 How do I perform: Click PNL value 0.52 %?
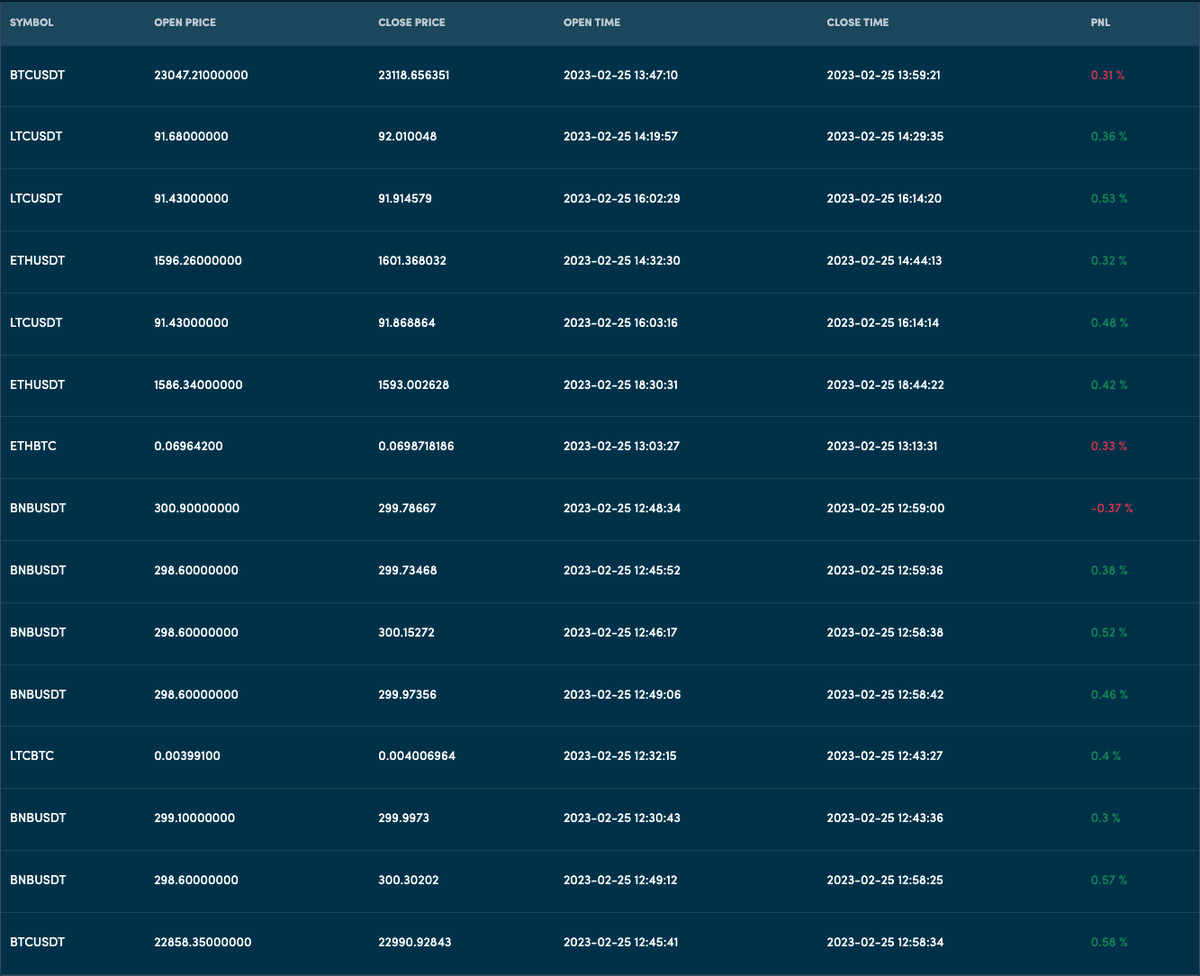(x=1109, y=632)
